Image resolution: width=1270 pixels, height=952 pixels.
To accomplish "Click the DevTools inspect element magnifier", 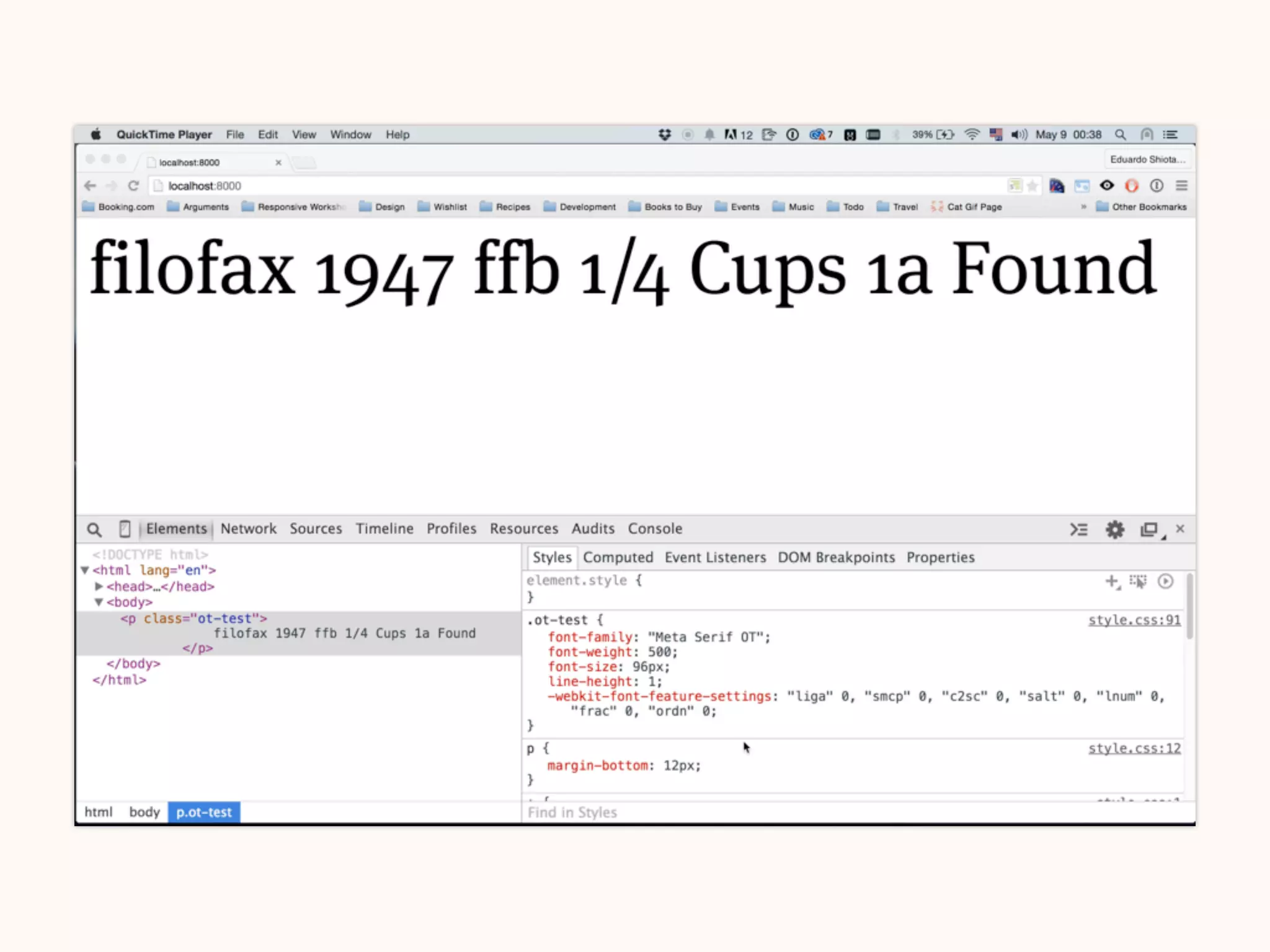I will pos(94,529).
